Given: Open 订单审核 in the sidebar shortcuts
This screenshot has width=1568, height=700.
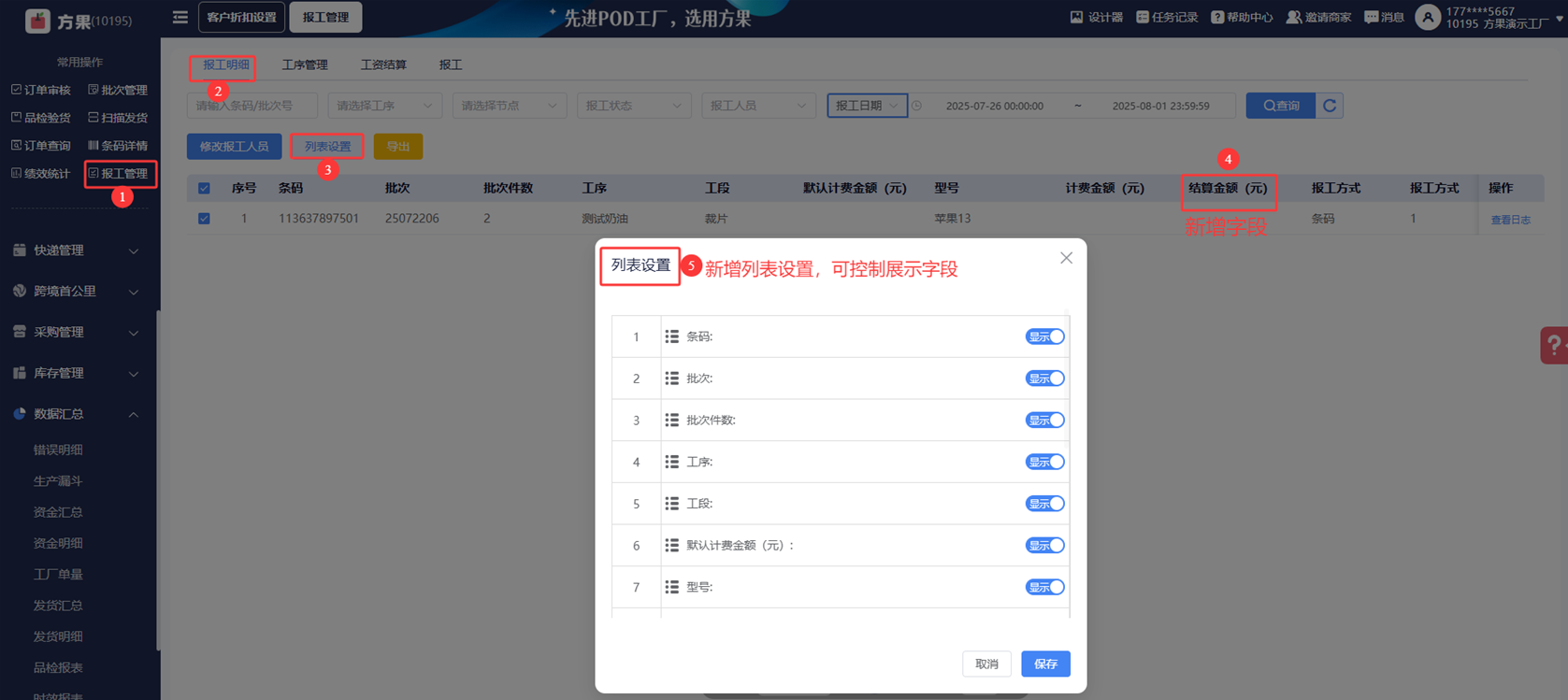Looking at the screenshot, I should 41,90.
